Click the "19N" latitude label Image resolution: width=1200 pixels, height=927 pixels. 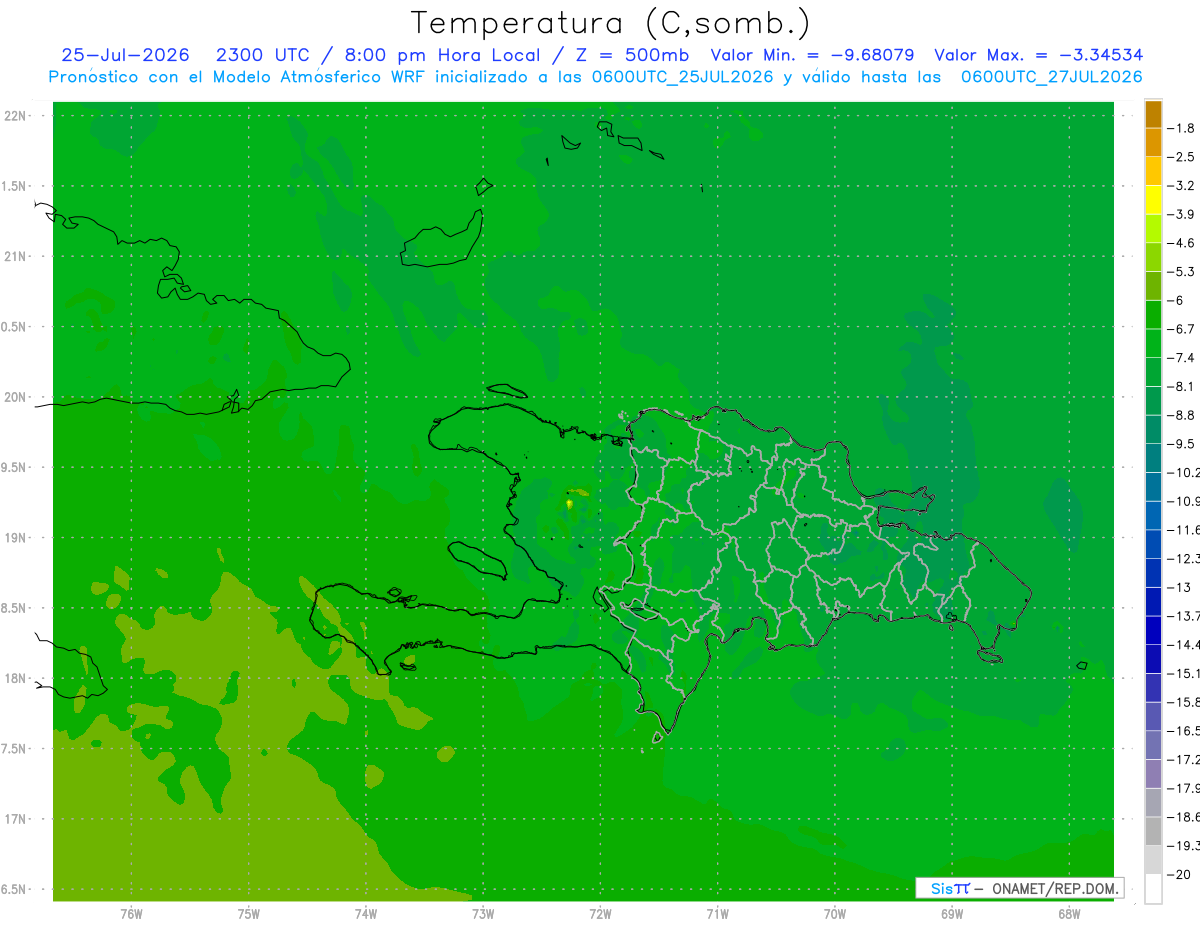pos(16,537)
